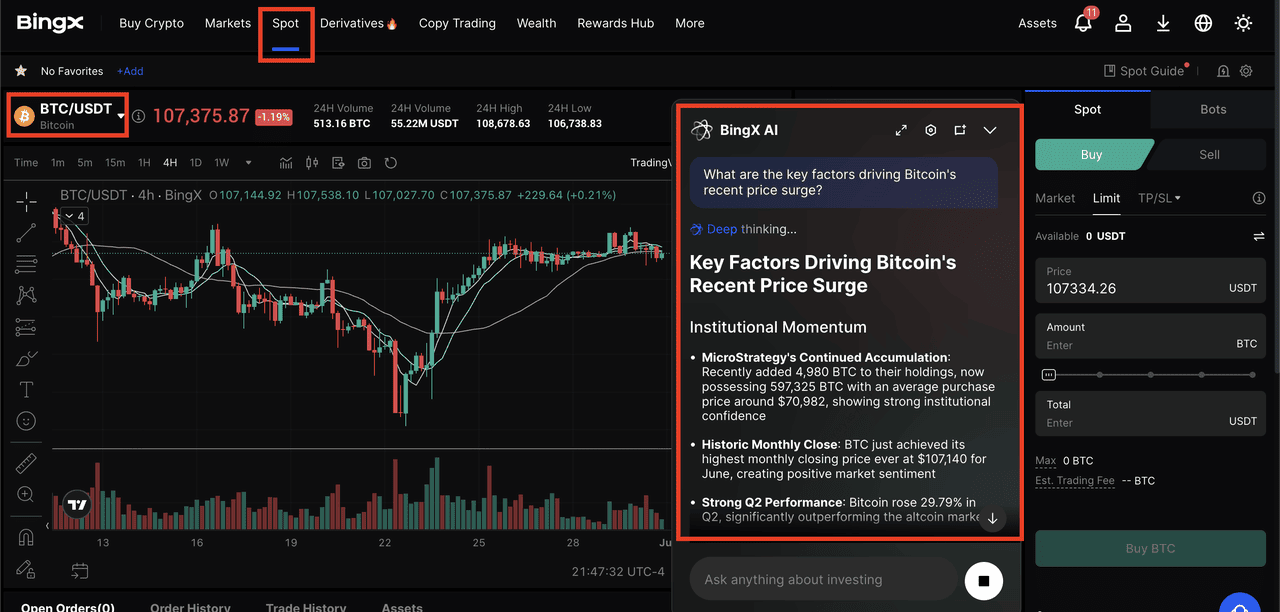Open the Spot menu in navigation
This screenshot has width=1280, height=612.
click(286, 23)
